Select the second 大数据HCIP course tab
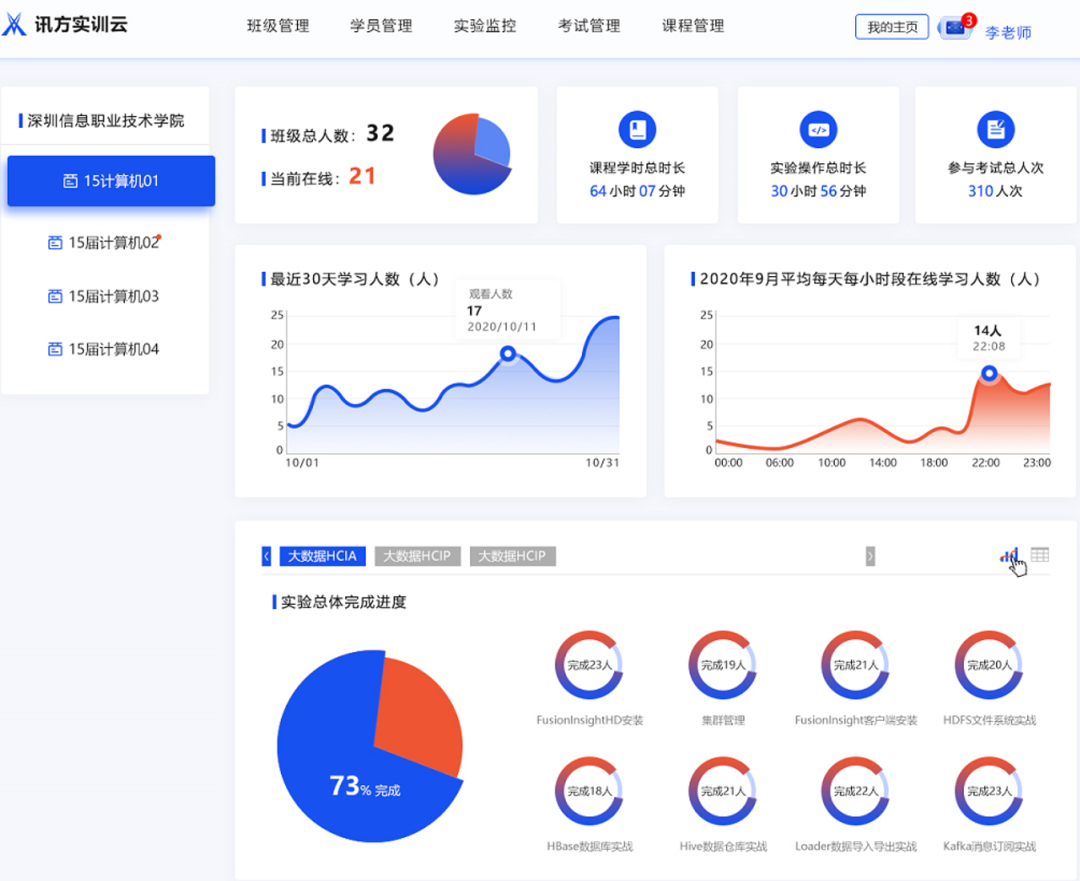The image size is (1080, 881). (512, 556)
